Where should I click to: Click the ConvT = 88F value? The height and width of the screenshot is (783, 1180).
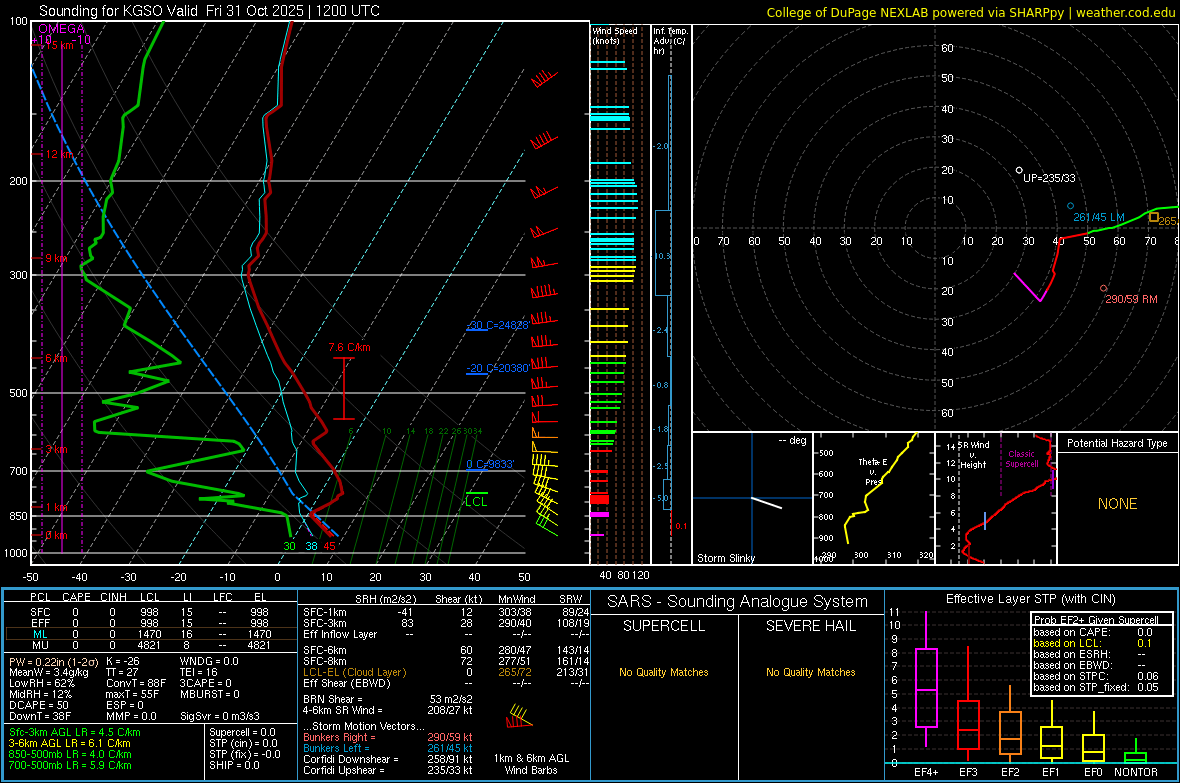pyautogui.click(x=136, y=683)
